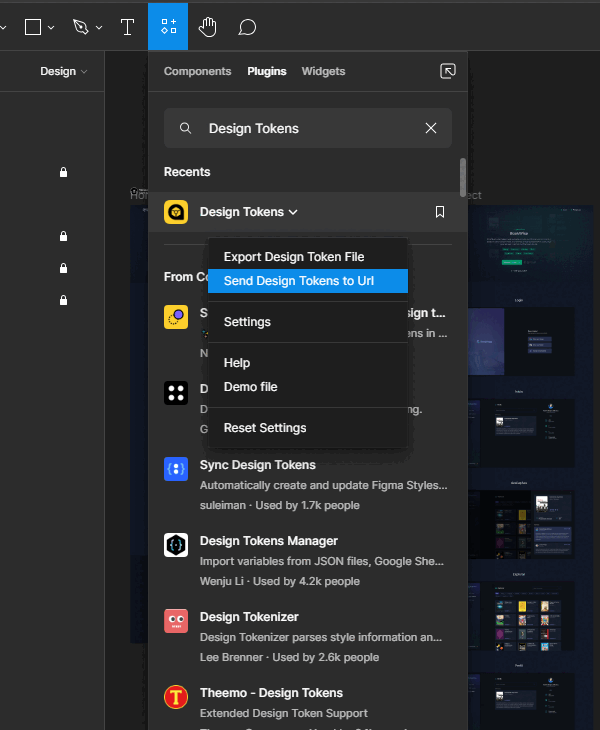Click 'suleiman · Used by 1.7k people'
The image size is (600, 730).
pos(280,505)
